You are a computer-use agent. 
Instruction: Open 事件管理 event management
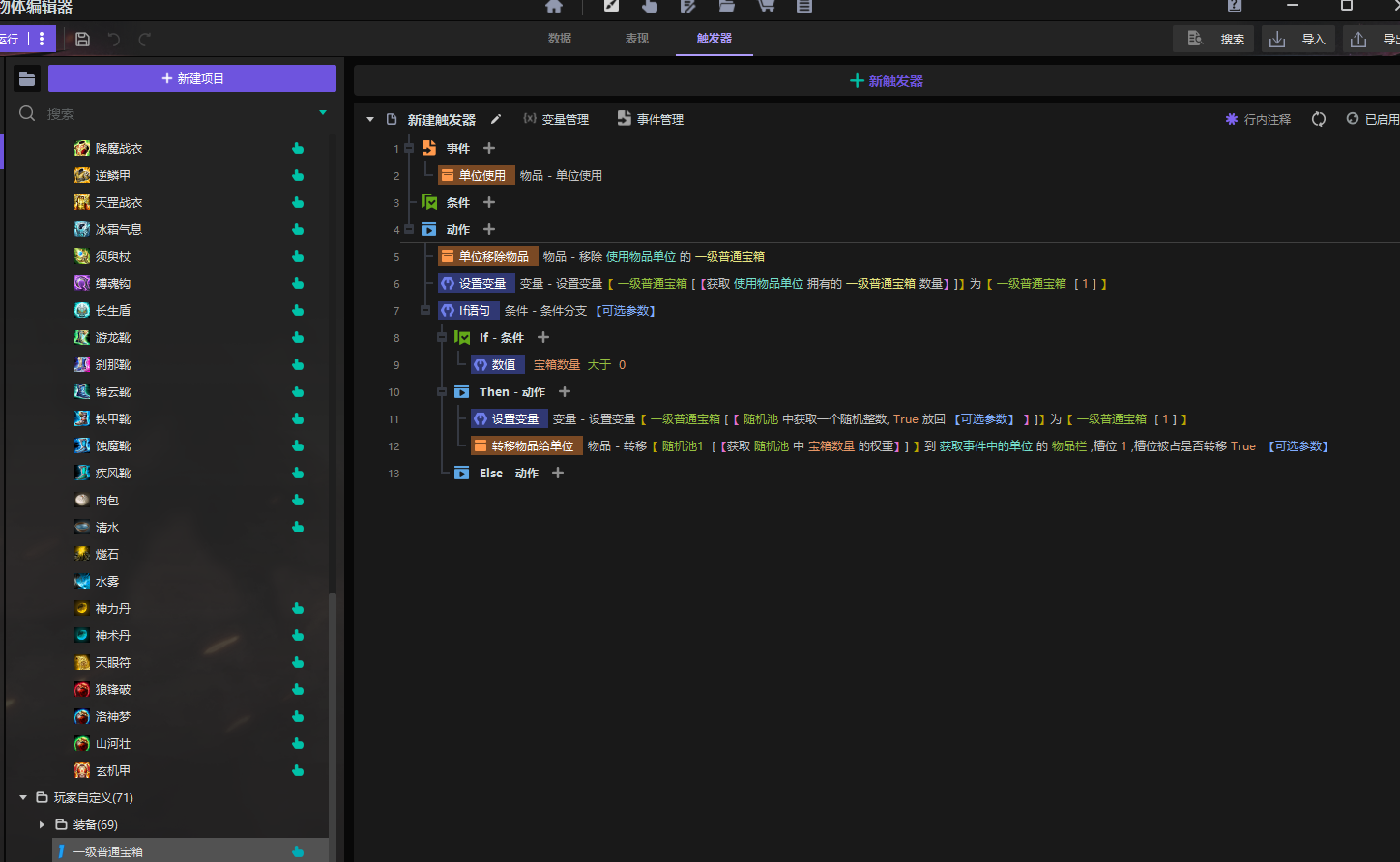coord(651,119)
